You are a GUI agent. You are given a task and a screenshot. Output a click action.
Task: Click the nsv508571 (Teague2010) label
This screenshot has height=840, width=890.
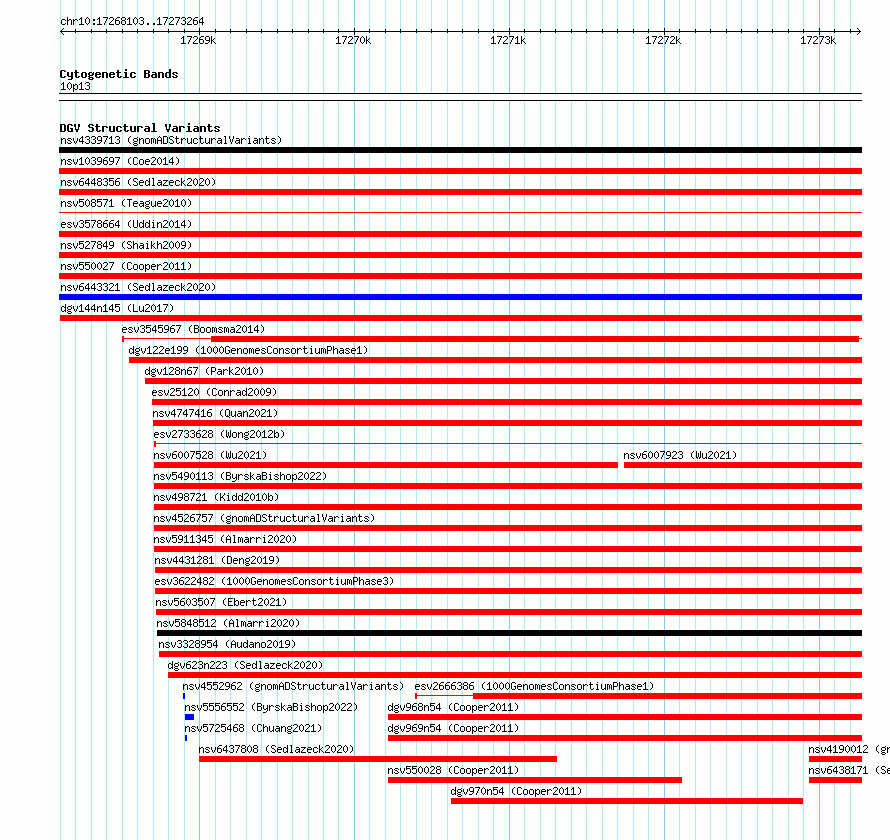pos(126,203)
